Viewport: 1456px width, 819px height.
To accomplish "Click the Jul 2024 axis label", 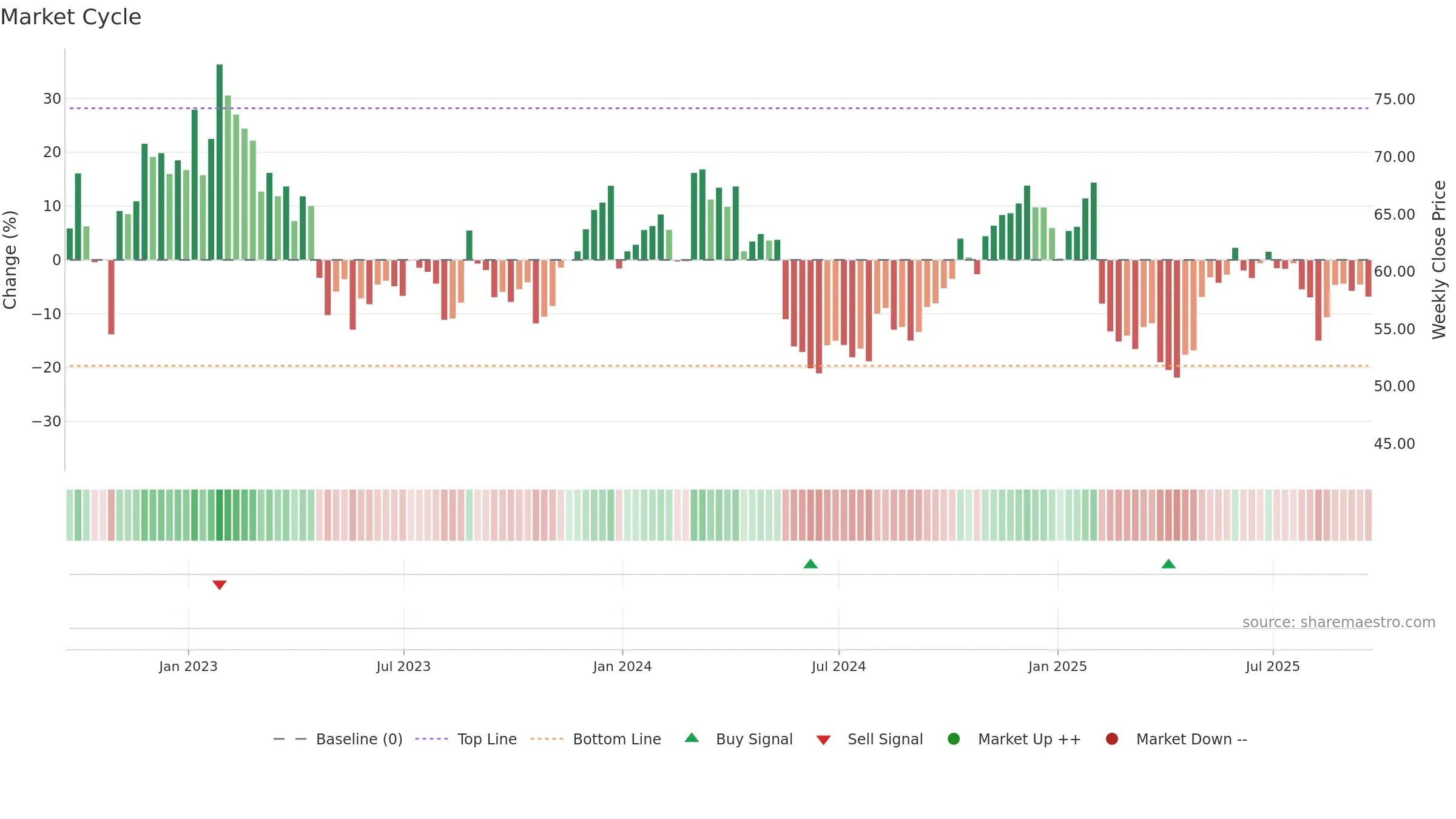I will [839, 666].
